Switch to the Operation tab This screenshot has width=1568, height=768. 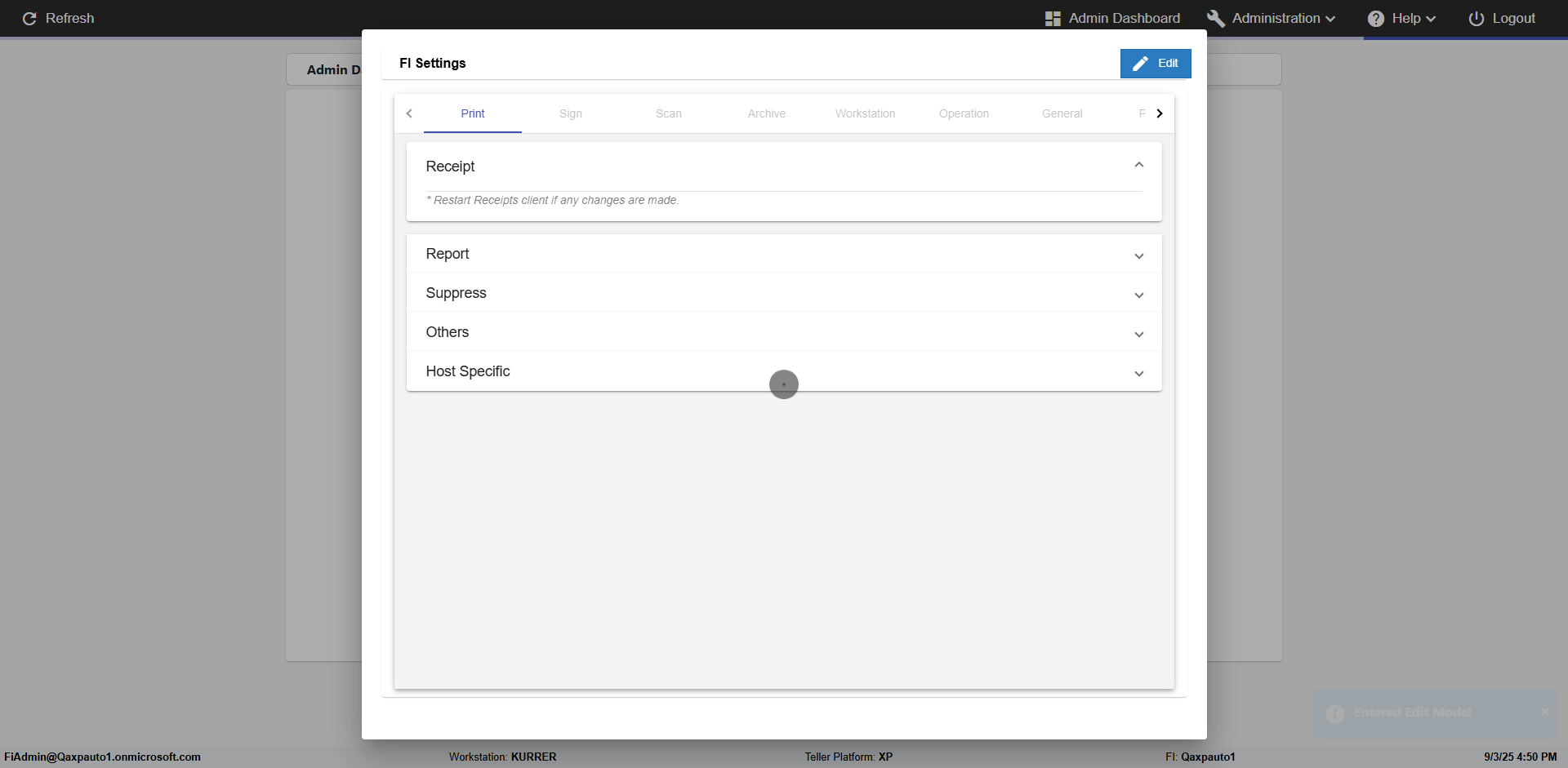click(x=964, y=113)
